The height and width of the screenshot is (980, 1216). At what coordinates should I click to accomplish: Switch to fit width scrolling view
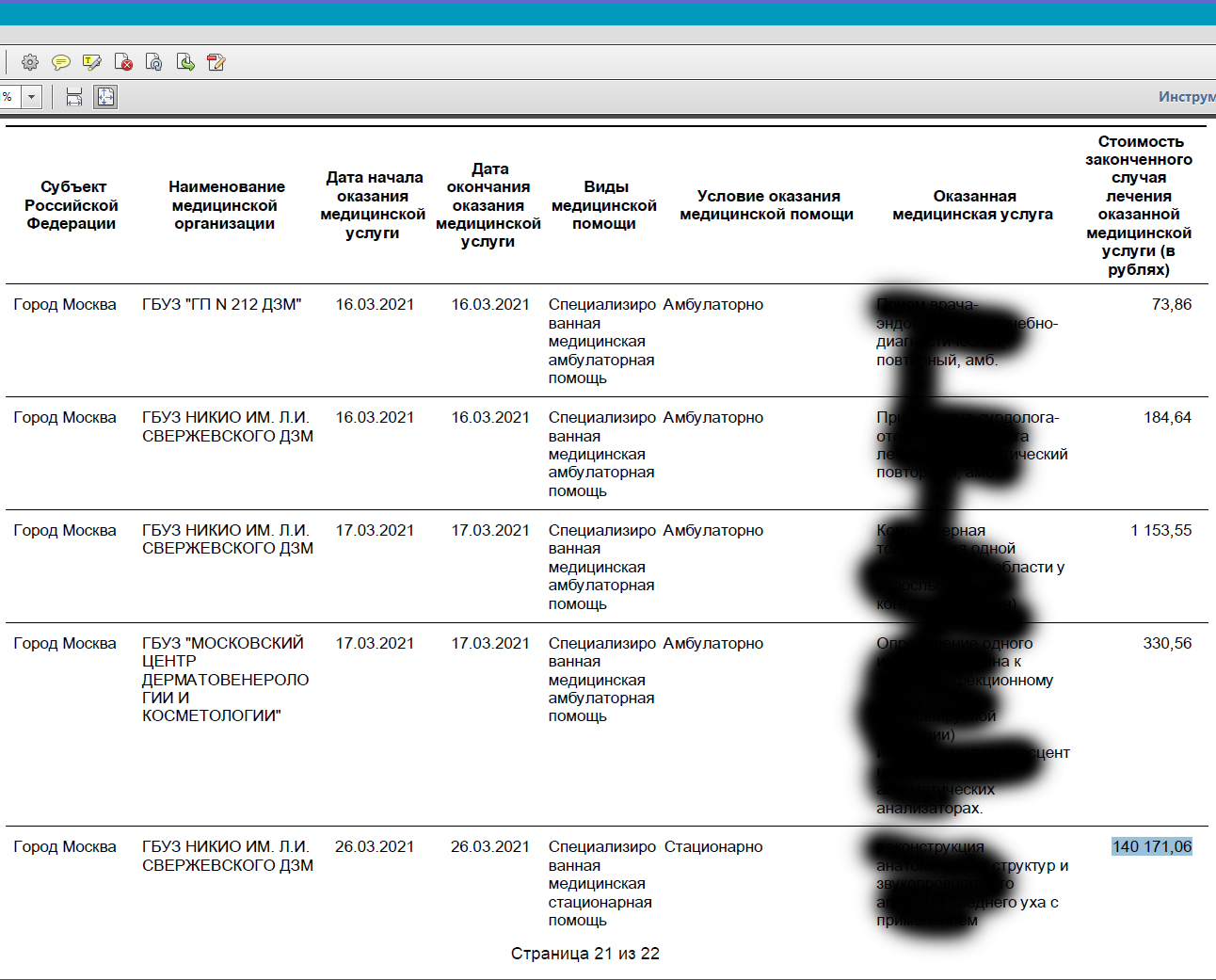point(74,97)
